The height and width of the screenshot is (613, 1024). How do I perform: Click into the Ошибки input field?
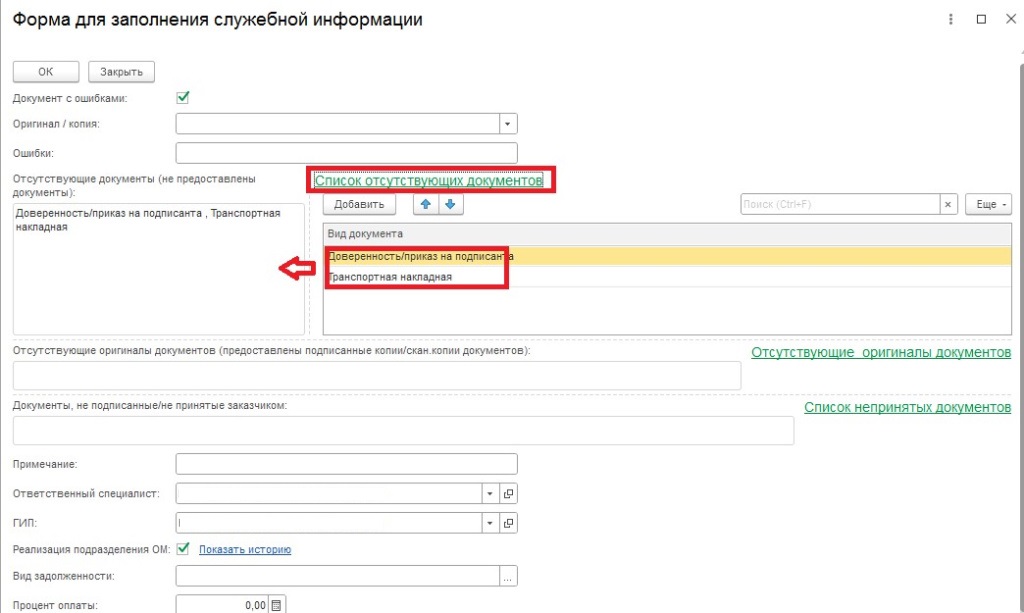346,153
